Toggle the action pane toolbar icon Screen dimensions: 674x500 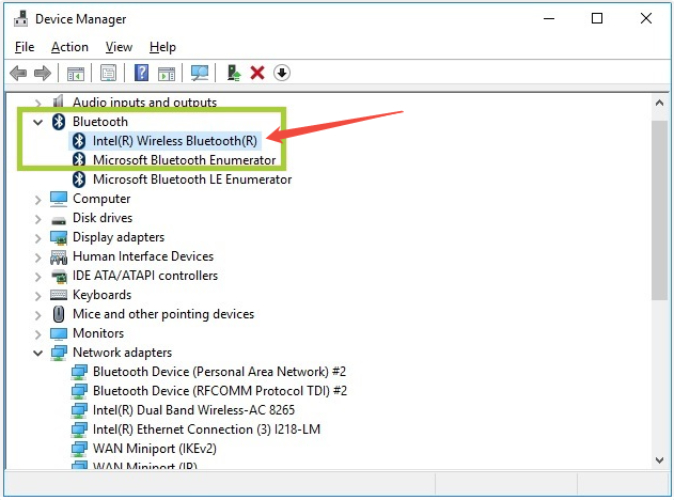166,73
